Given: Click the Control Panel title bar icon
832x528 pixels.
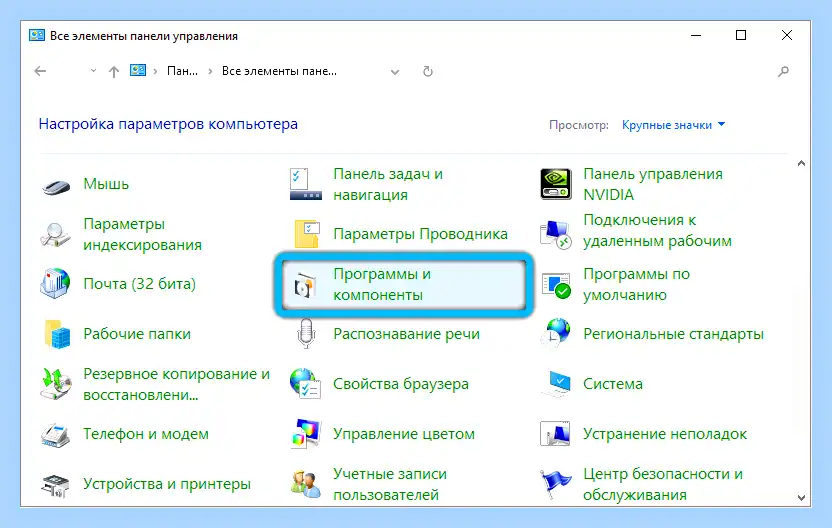Looking at the screenshot, I should point(37,36).
